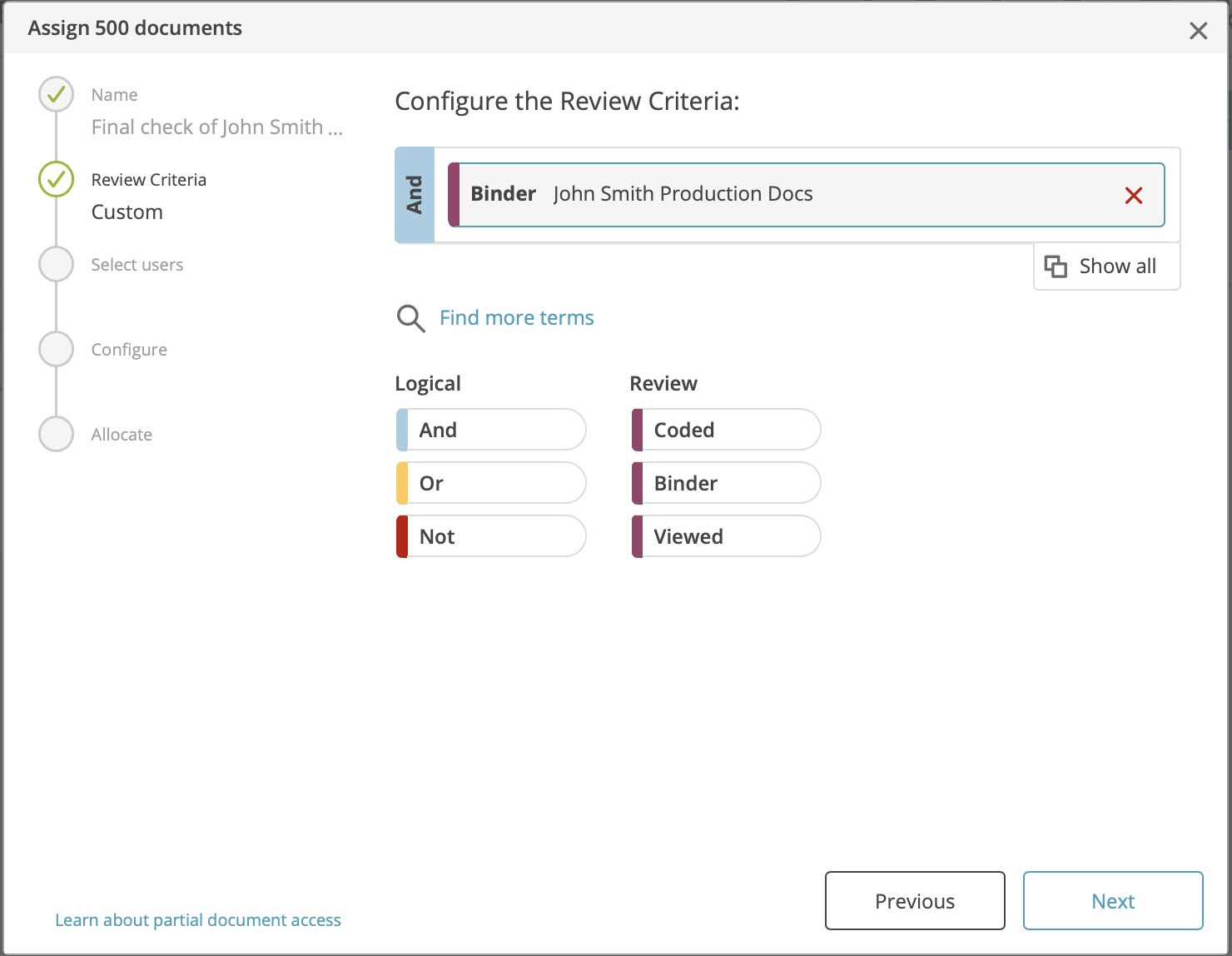This screenshot has height=956, width=1232.
Task: Close the Assign 500 documents dialog
Action: [x=1198, y=31]
